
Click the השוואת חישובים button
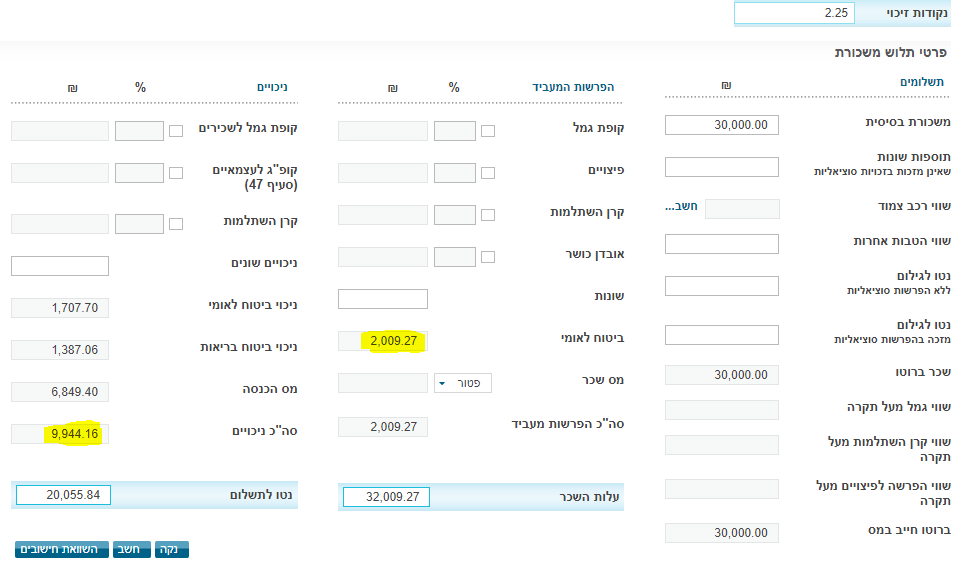pos(62,549)
